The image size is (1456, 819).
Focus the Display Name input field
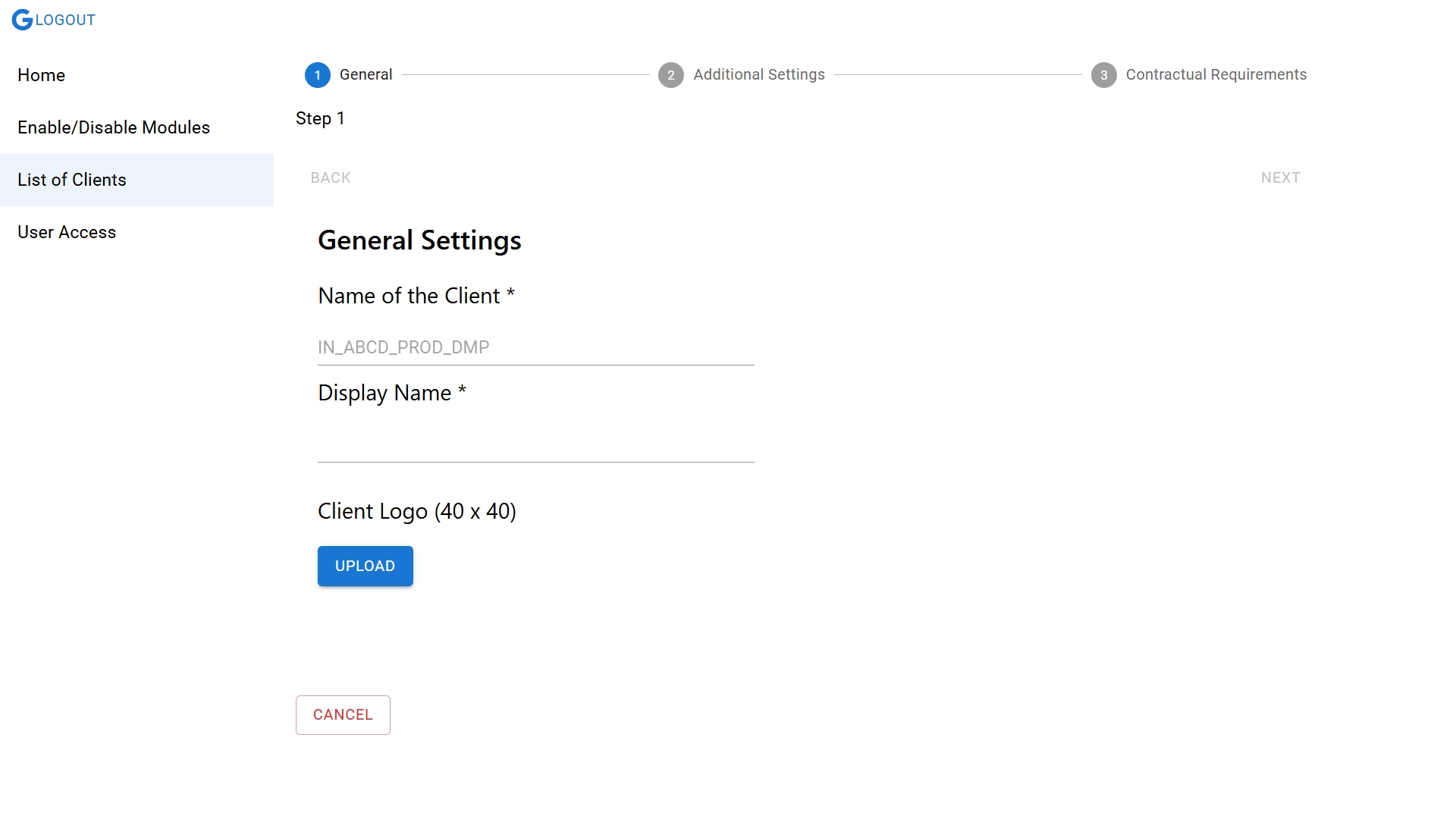pyautogui.click(x=535, y=444)
